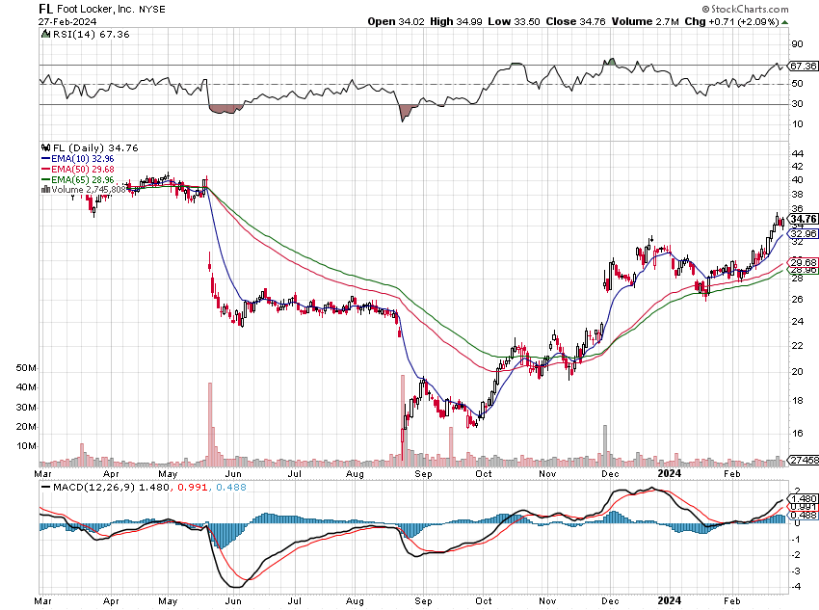The height and width of the screenshot is (610, 819).
Task: Click the blue 32.96 EMA tag on price axis
Action: click(x=803, y=233)
